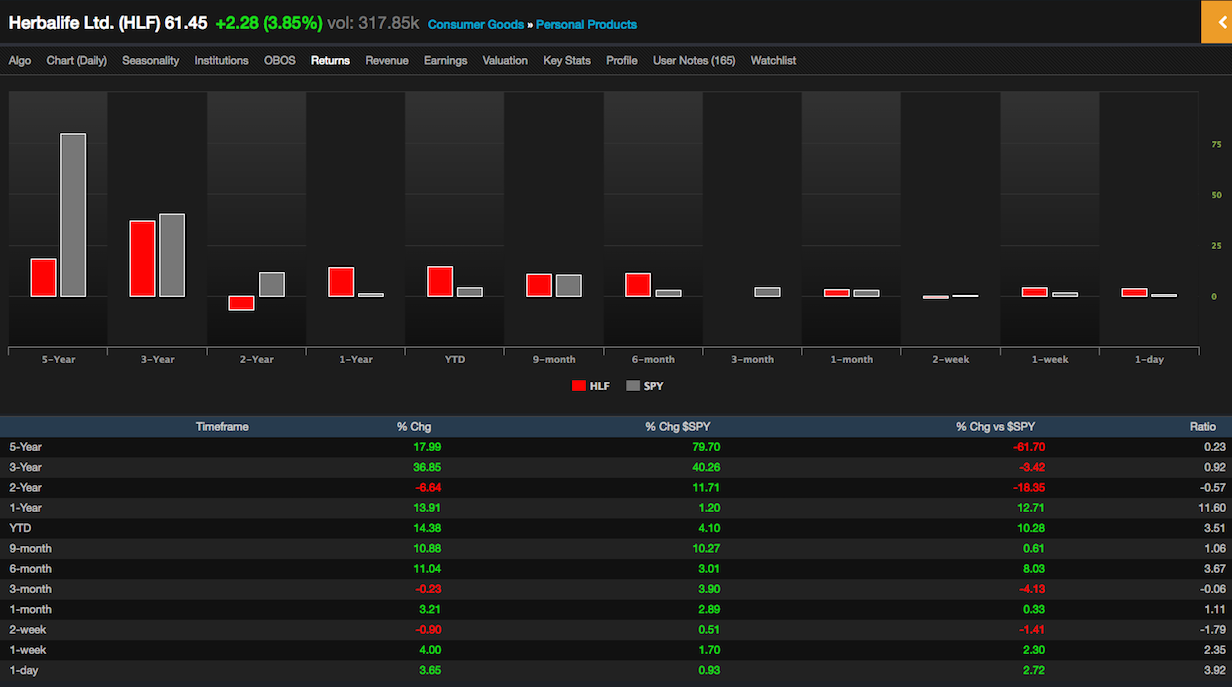
Task: Click the 3.92 ratio in 1-day row
Action: pyautogui.click(x=1215, y=670)
